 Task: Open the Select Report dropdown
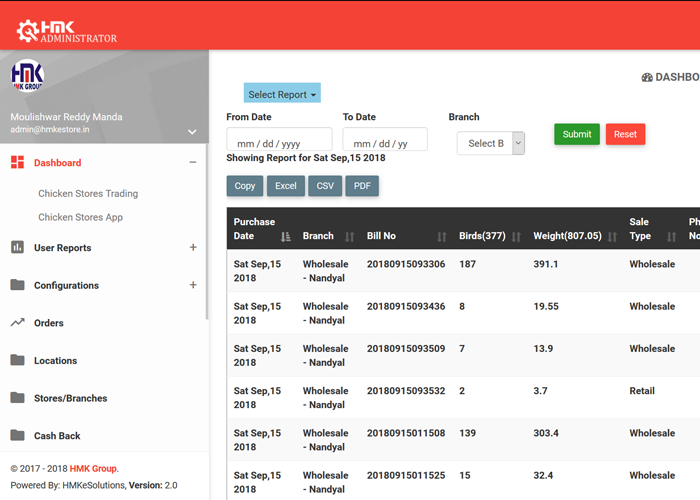click(x=282, y=94)
